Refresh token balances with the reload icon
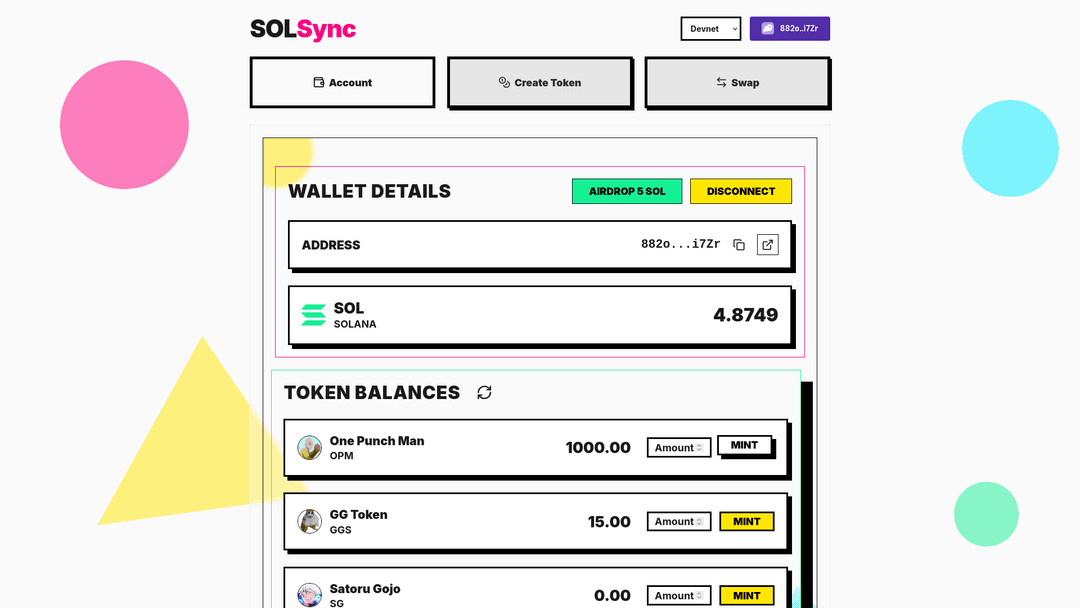This screenshot has height=608, width=1080. [484, 392]
